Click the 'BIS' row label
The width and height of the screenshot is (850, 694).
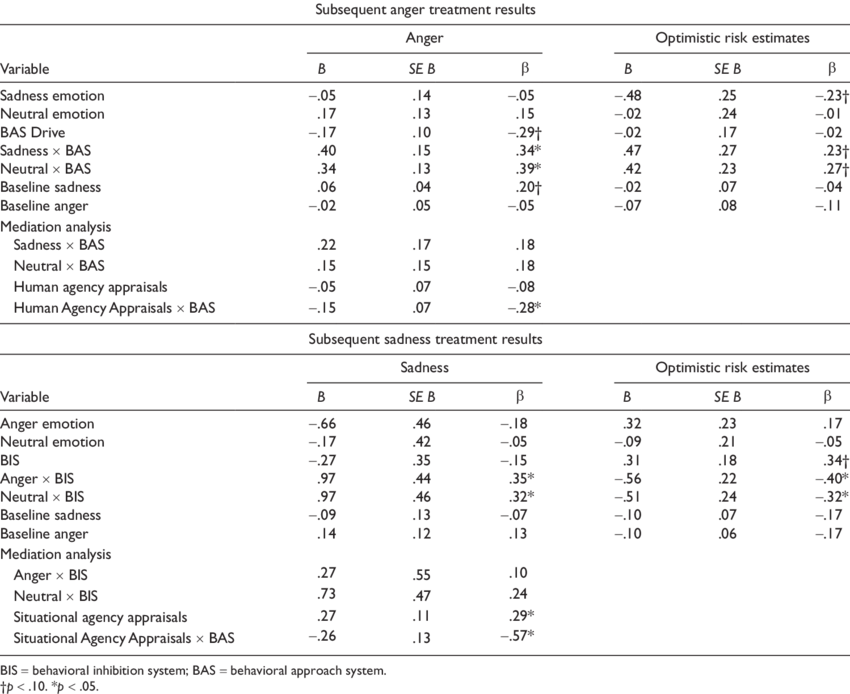[x=10, y=461]
